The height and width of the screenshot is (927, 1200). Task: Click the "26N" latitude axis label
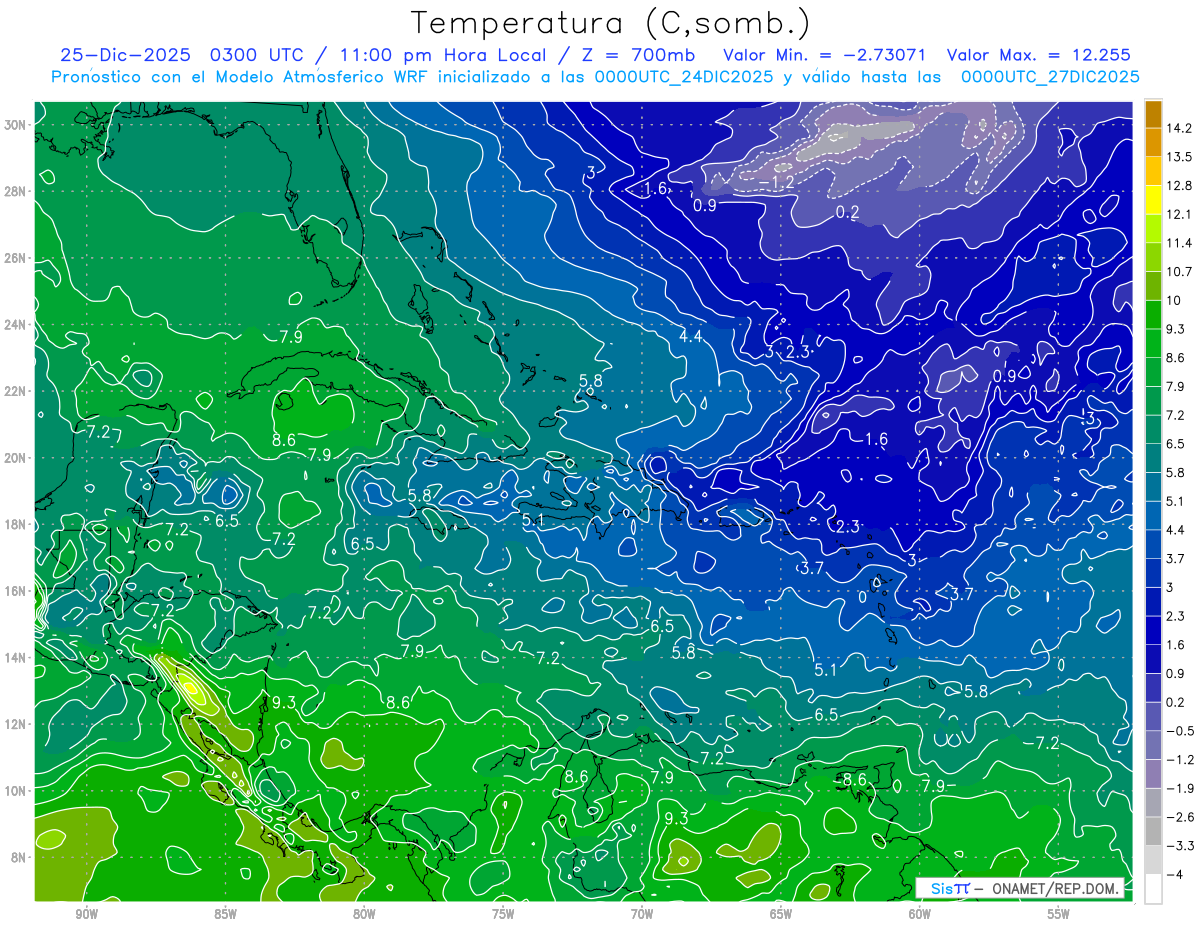[x=16, y=258]
